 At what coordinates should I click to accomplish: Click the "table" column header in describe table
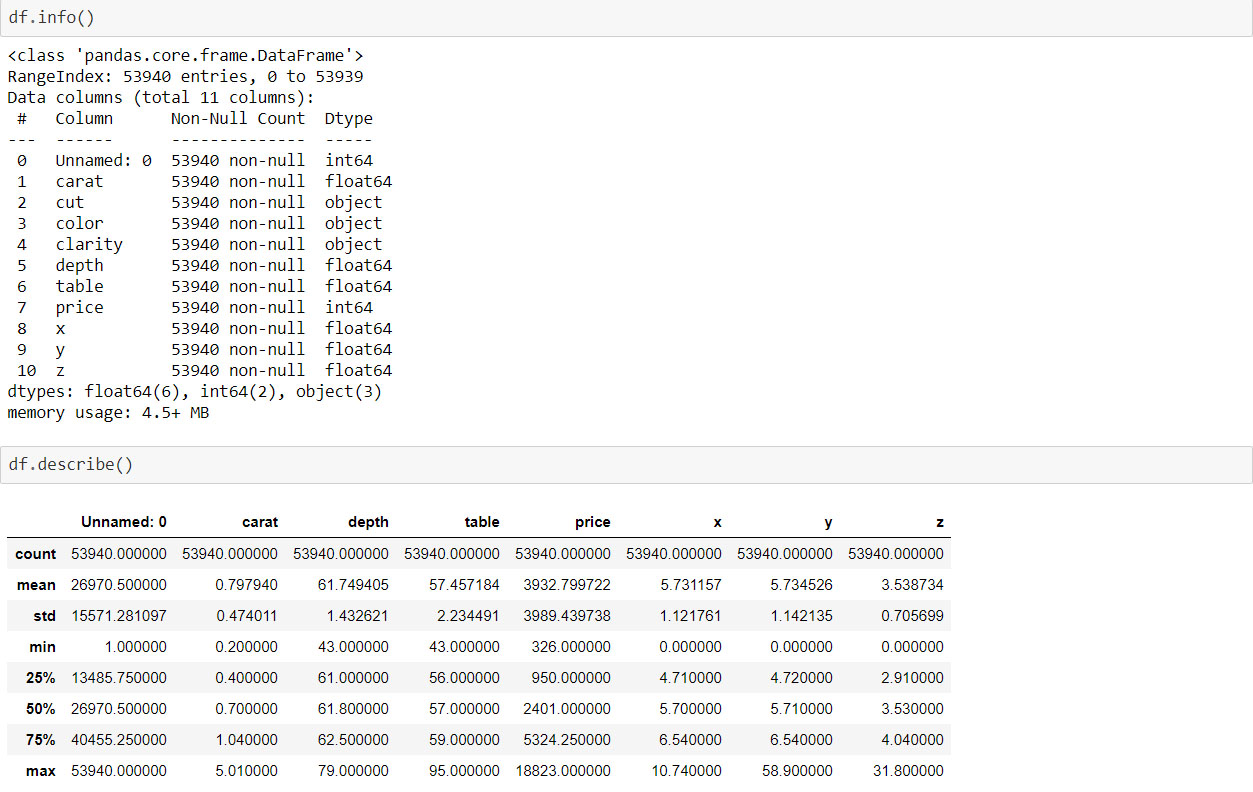tap(482, 522)
